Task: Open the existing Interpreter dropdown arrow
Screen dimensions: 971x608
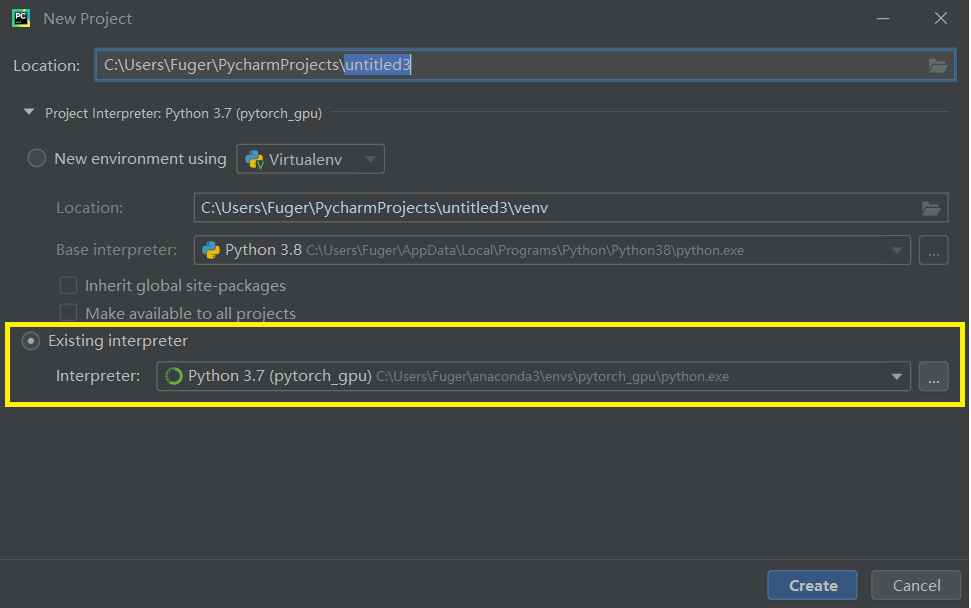Action: point(896,377)
